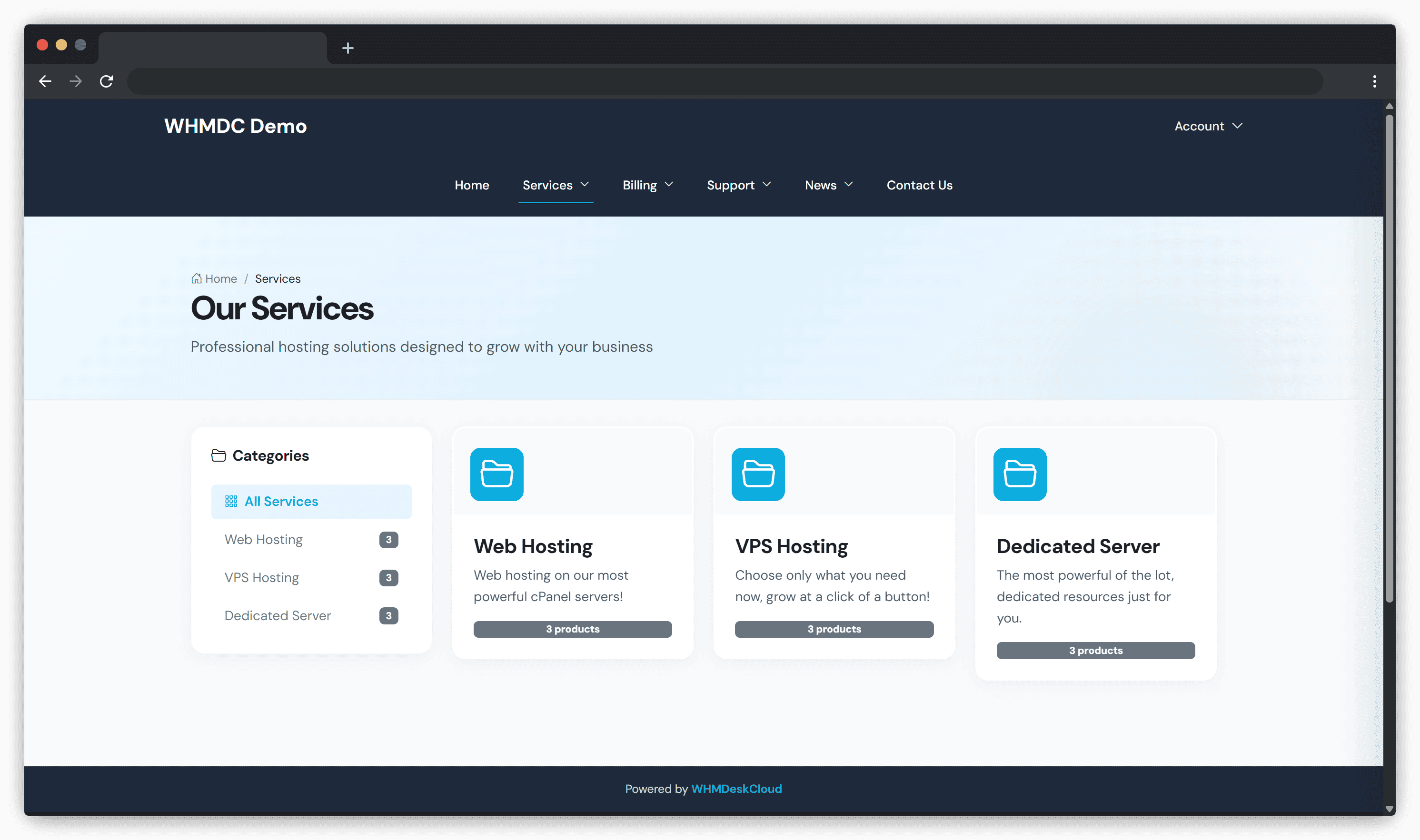Open the Account dropdown menu
Viewport: 1420px width, 840px height.
[1208, 126]
